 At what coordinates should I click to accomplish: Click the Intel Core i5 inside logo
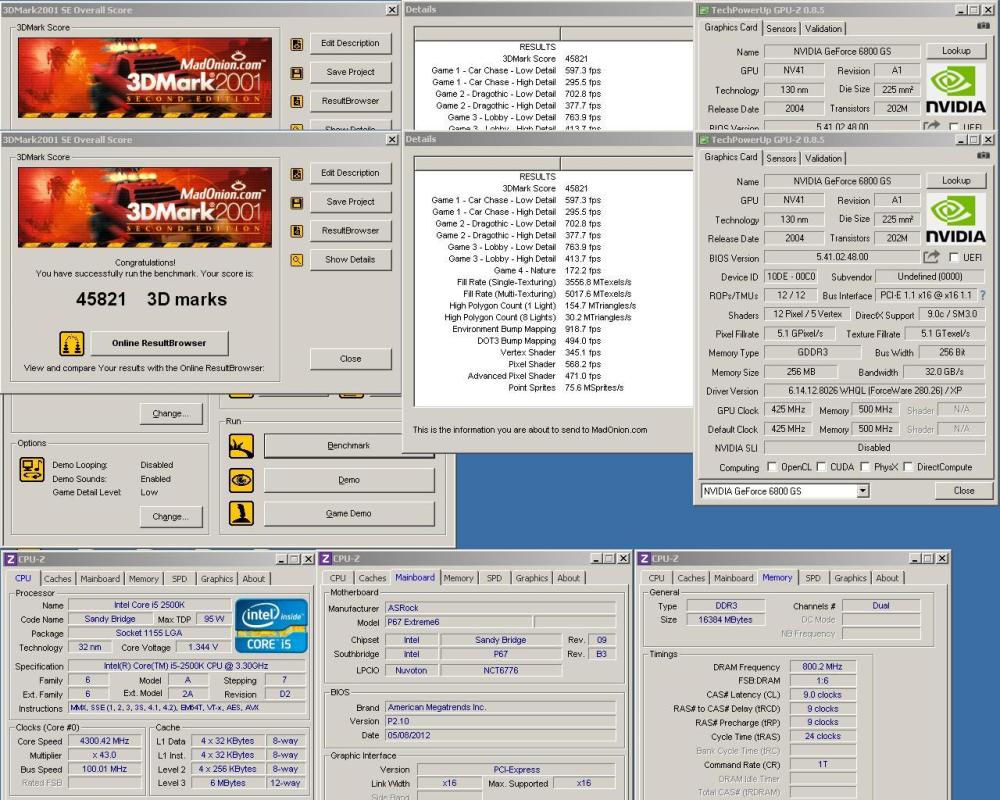(272, 625)
